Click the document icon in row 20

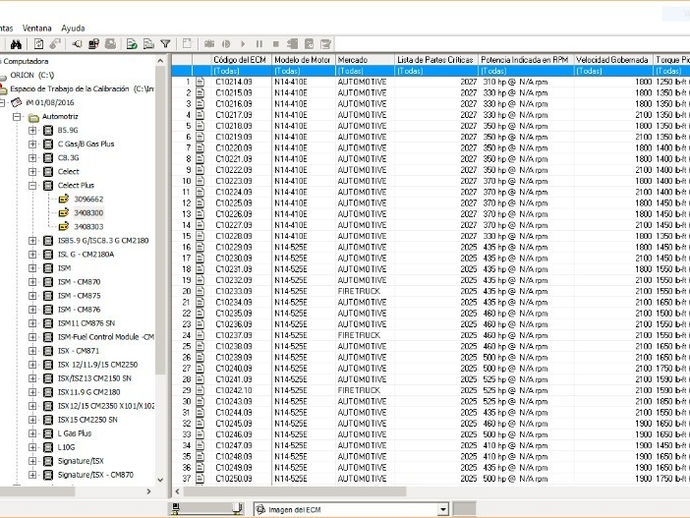pyautogui.click(x=200, y=291)
